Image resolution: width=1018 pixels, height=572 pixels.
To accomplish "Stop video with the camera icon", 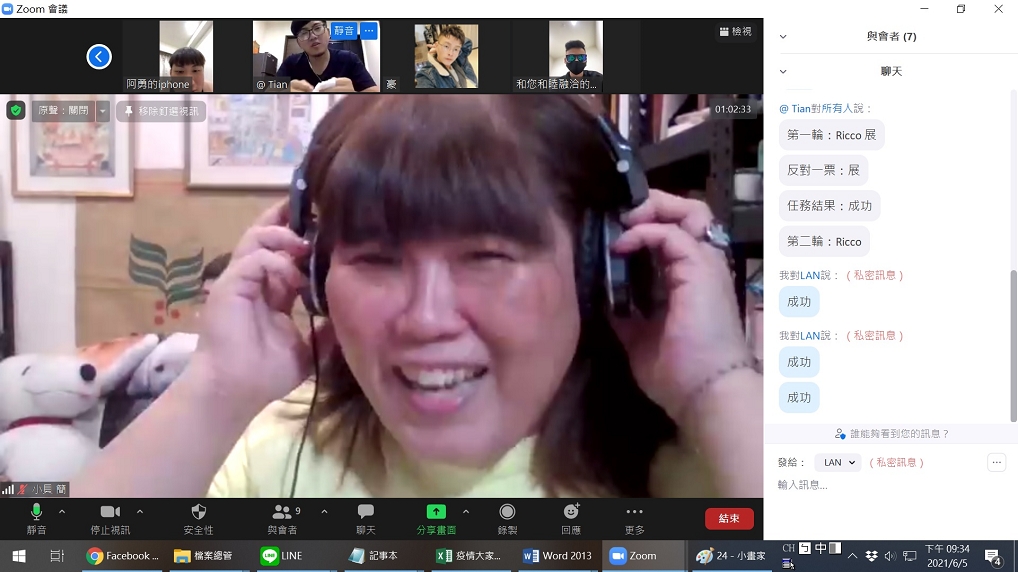I will (110, 519).
